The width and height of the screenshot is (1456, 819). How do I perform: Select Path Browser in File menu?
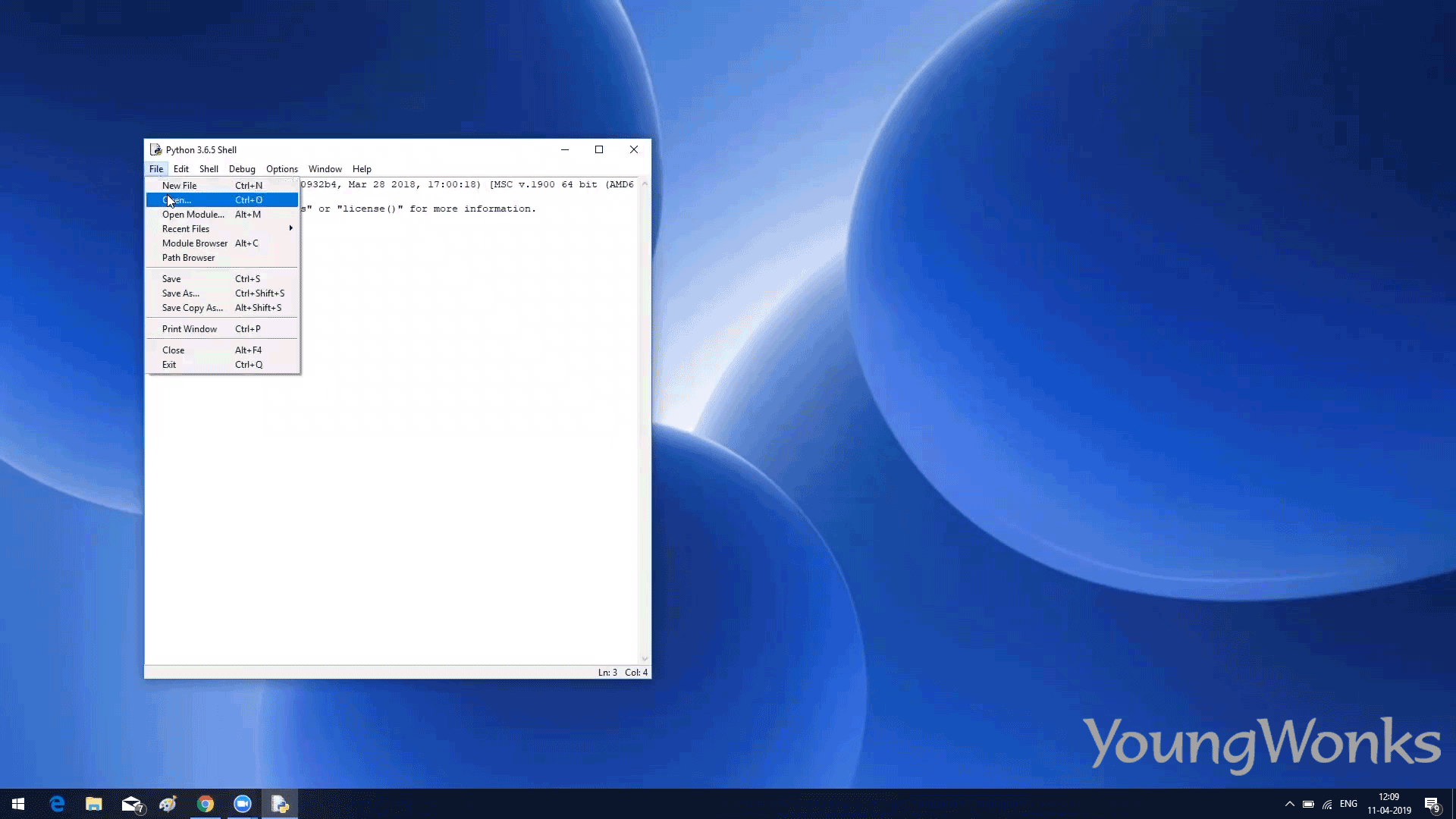[221, 258]
